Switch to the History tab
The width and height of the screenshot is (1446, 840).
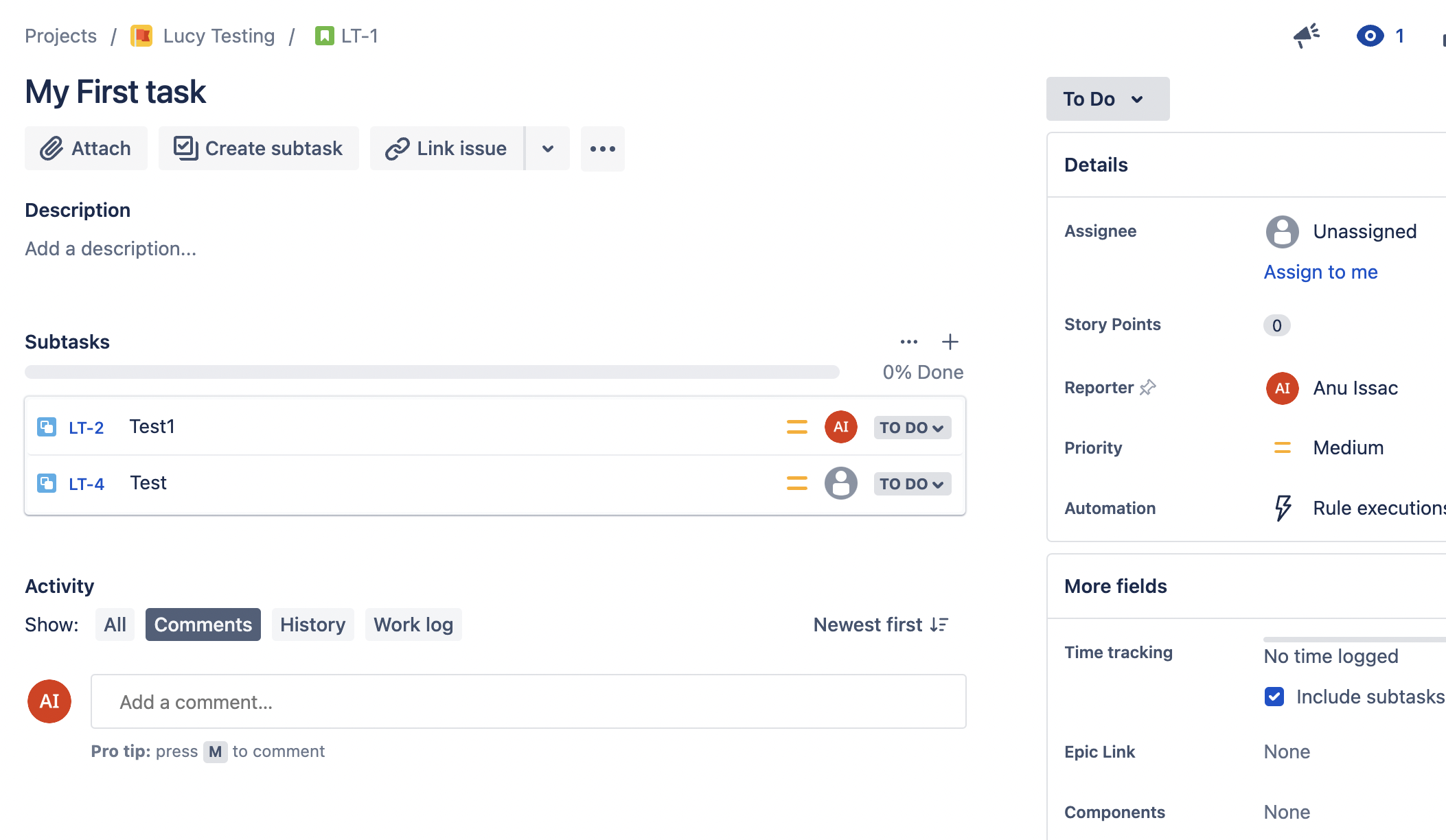pyautogui.click(x=313, y=625)
